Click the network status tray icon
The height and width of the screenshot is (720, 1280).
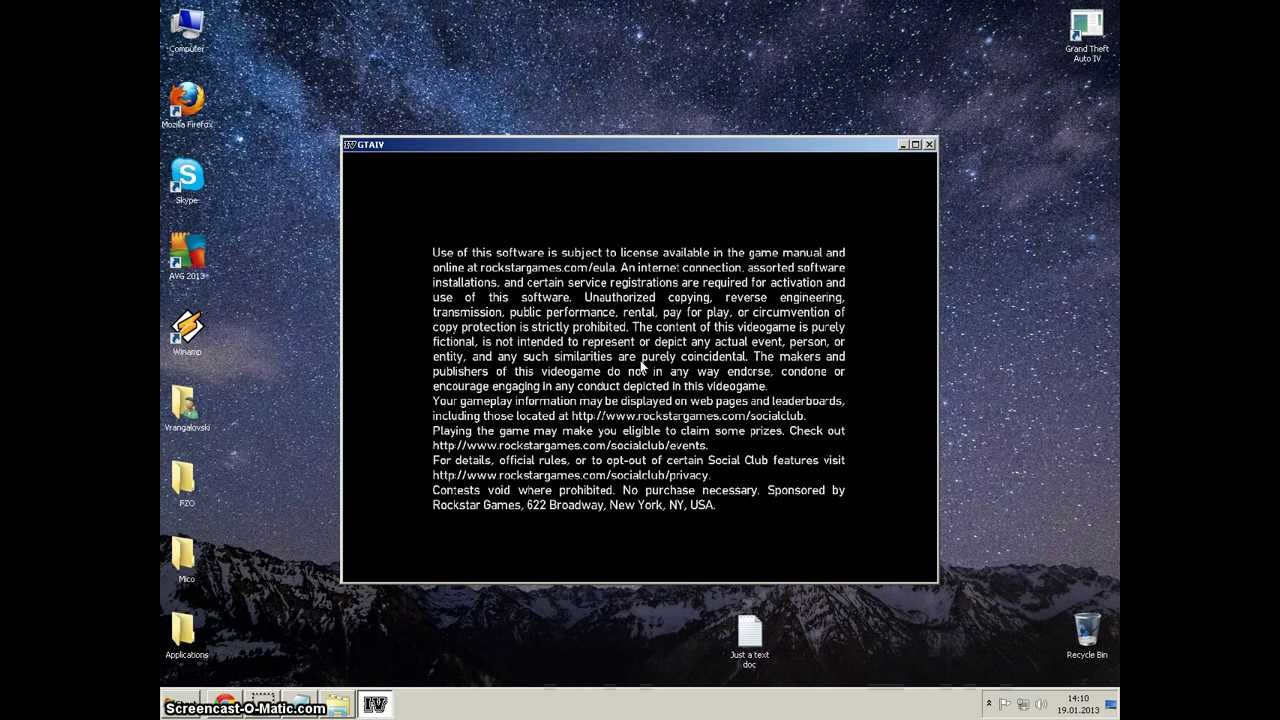point(1023,704)
